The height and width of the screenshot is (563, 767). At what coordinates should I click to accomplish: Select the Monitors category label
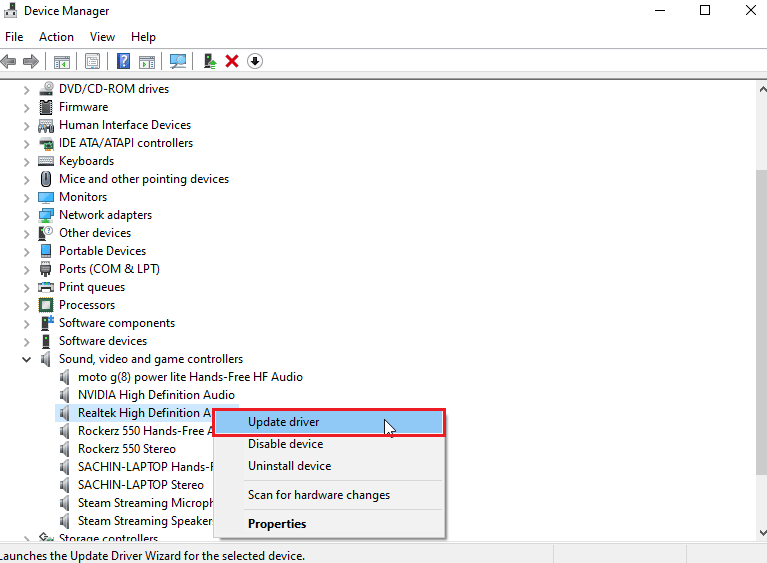pyautogui.click(x=83, y=197)
